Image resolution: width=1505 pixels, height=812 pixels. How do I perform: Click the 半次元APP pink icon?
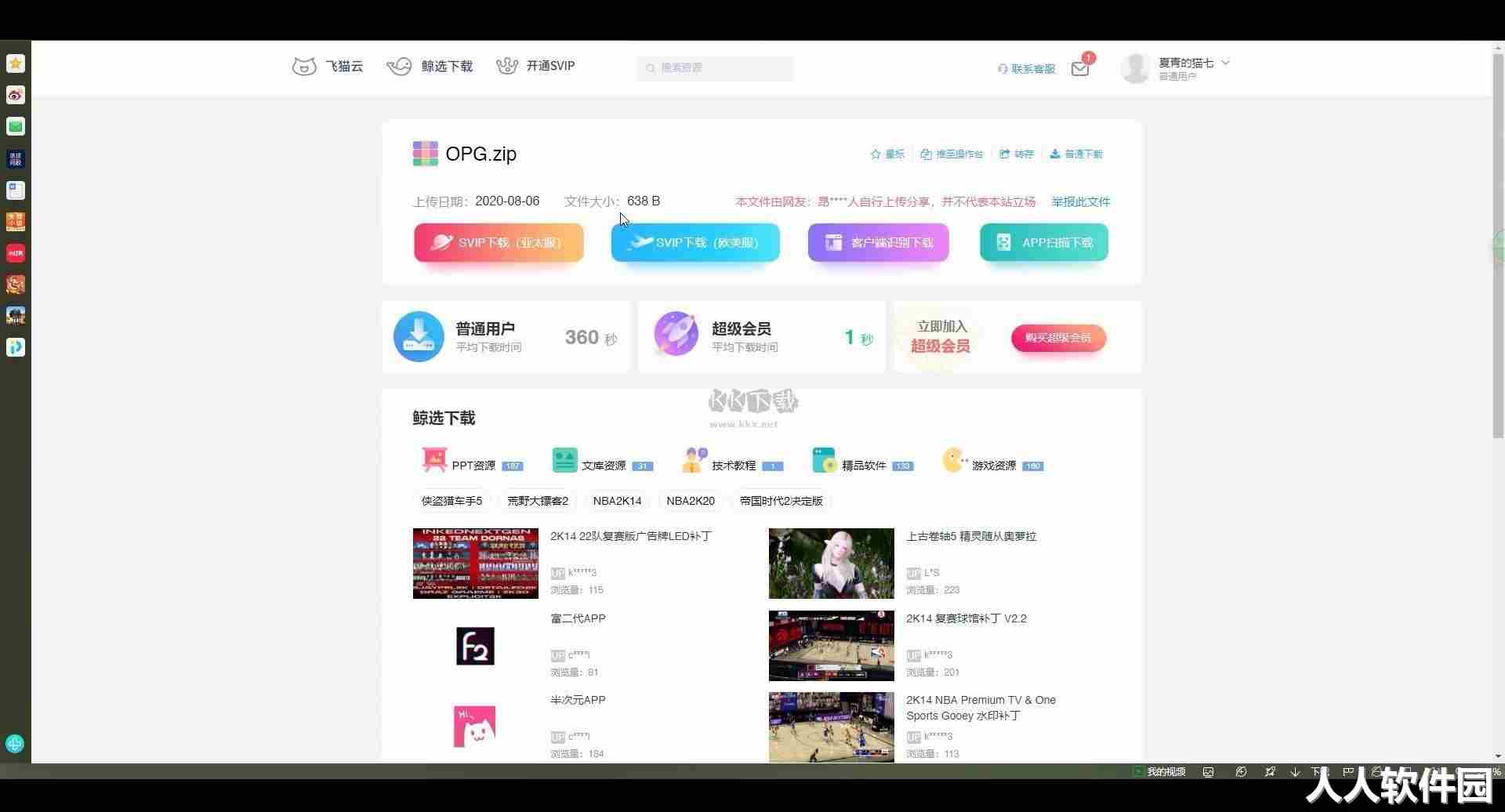pos(475,727)
